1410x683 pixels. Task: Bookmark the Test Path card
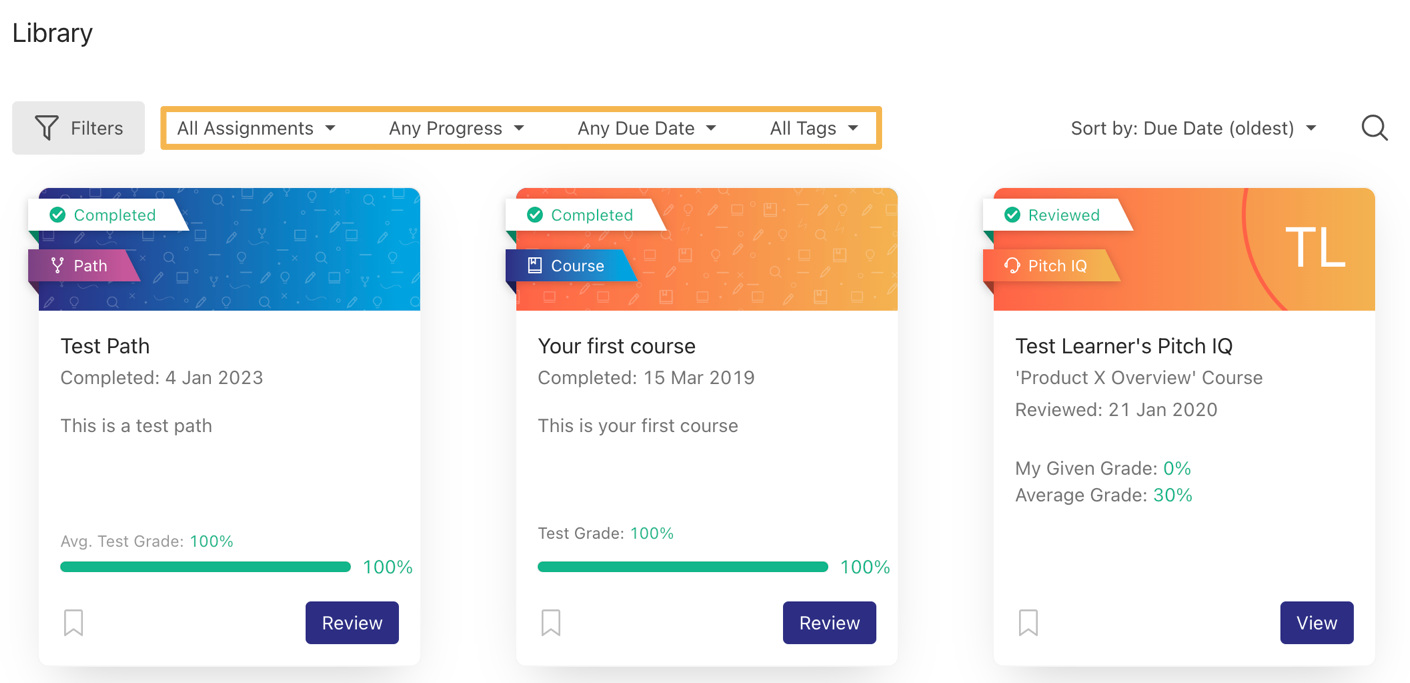(x=73, y=622)
